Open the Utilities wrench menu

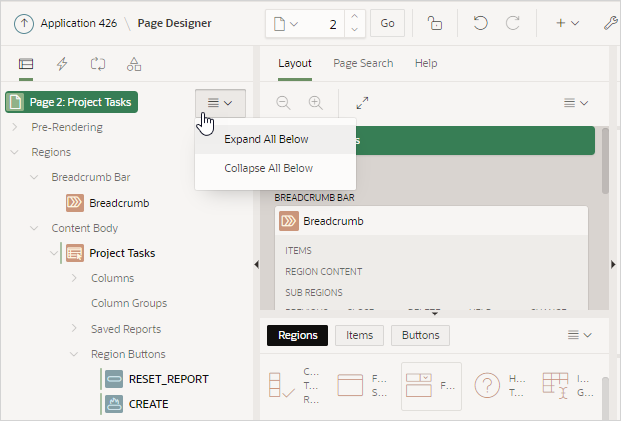(x=611, y=23)
